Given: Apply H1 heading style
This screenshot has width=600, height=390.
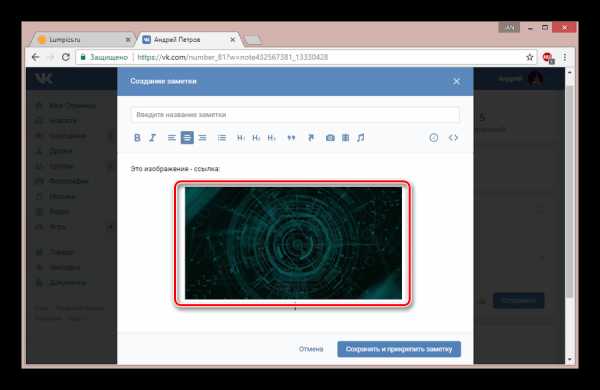Looking at the screenshot, I should point(241,138).
